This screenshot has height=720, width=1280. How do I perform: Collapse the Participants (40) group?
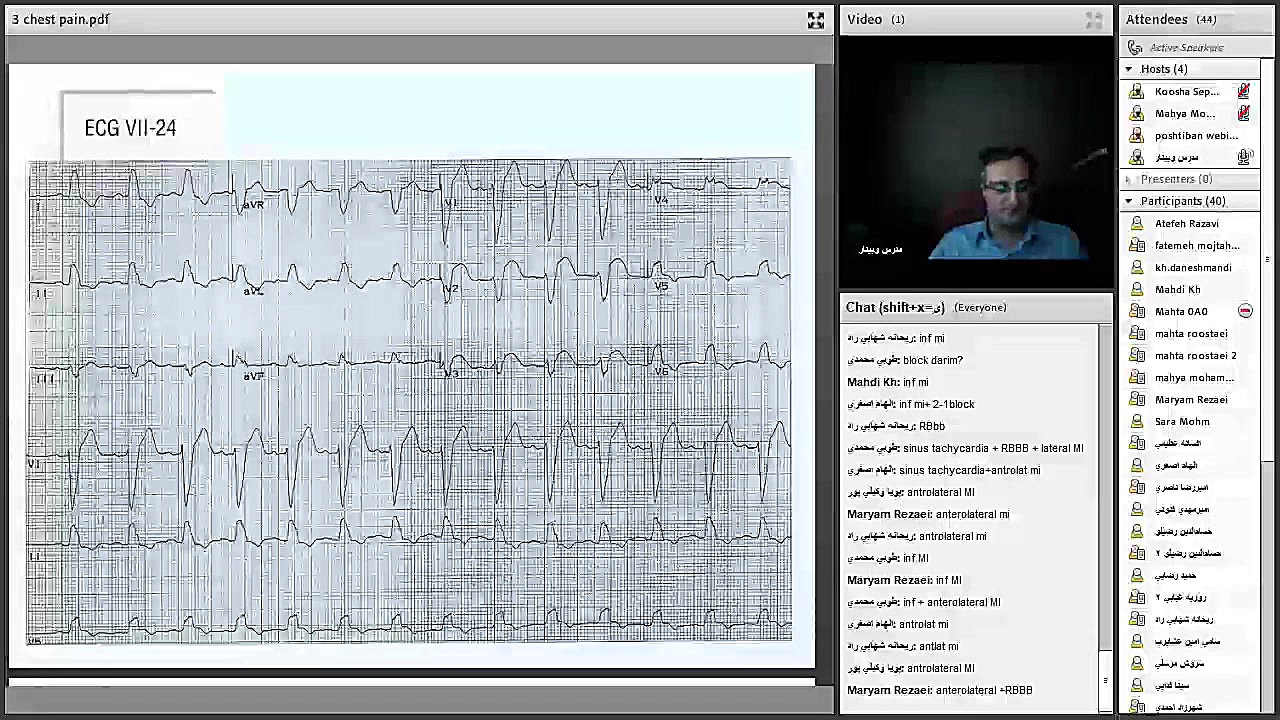click(x=1129, y=201)
